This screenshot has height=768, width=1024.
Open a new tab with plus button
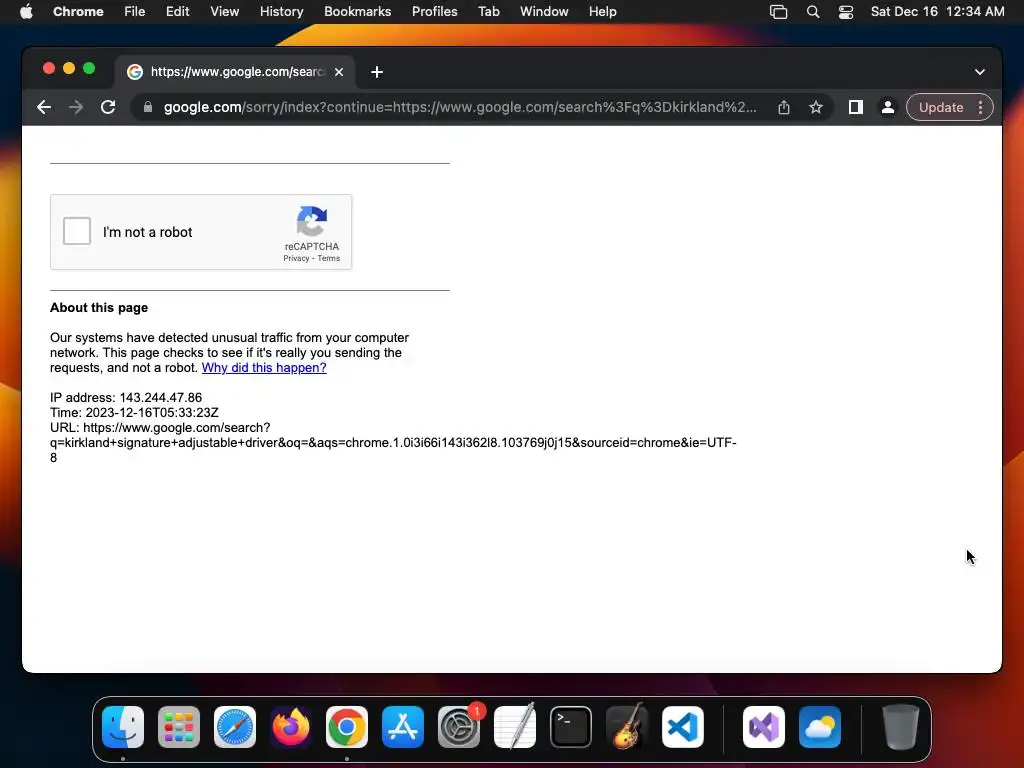point(377,72)
